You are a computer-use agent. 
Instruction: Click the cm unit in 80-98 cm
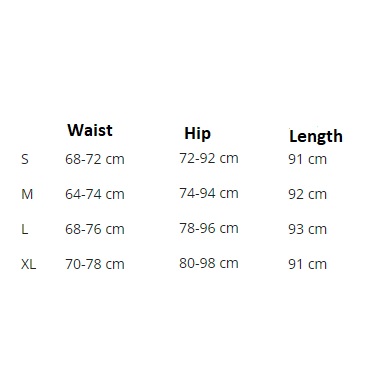(x=229, y=264)
